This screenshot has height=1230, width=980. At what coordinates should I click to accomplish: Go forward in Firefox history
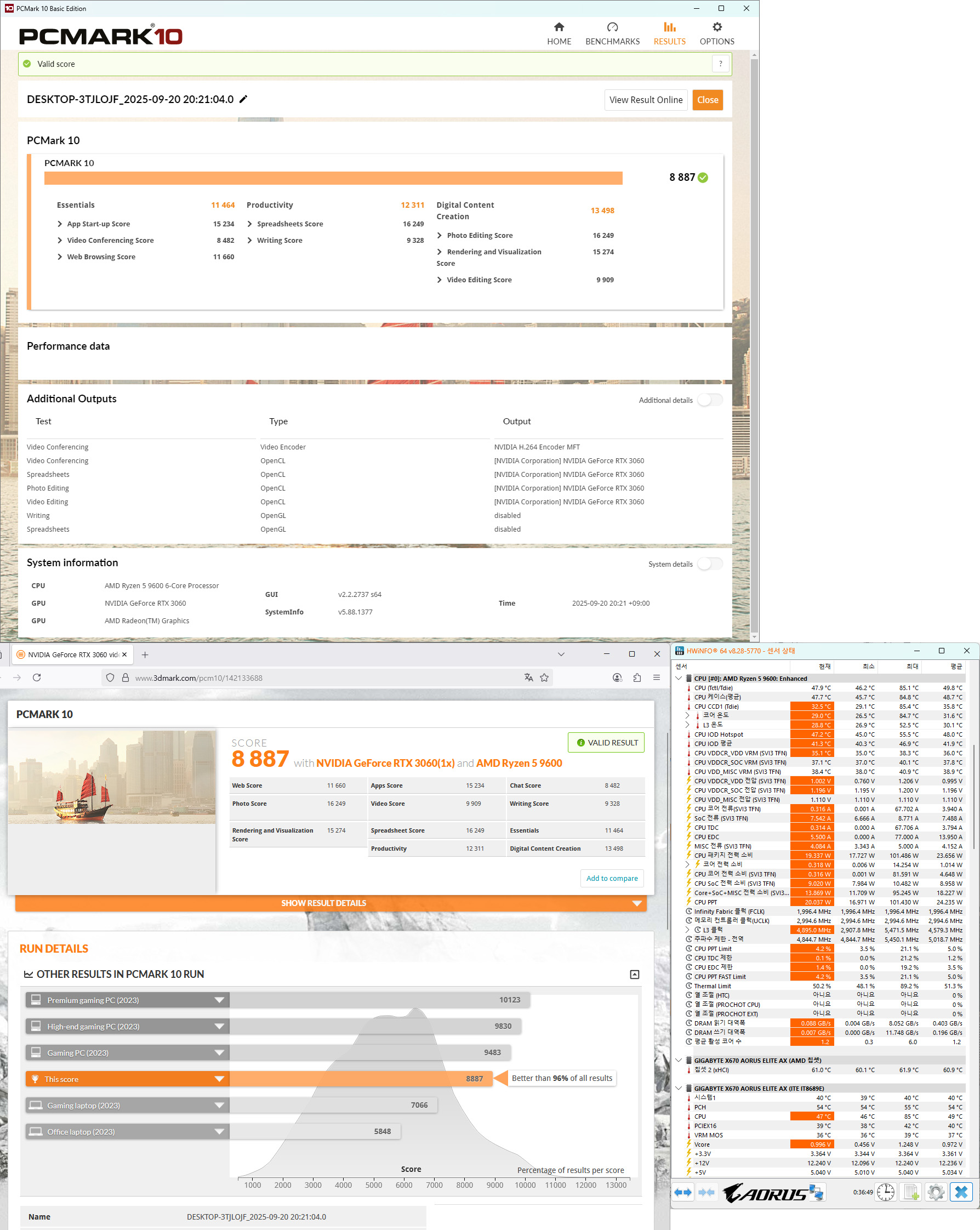pyautogui.click(x=16, y=677)
